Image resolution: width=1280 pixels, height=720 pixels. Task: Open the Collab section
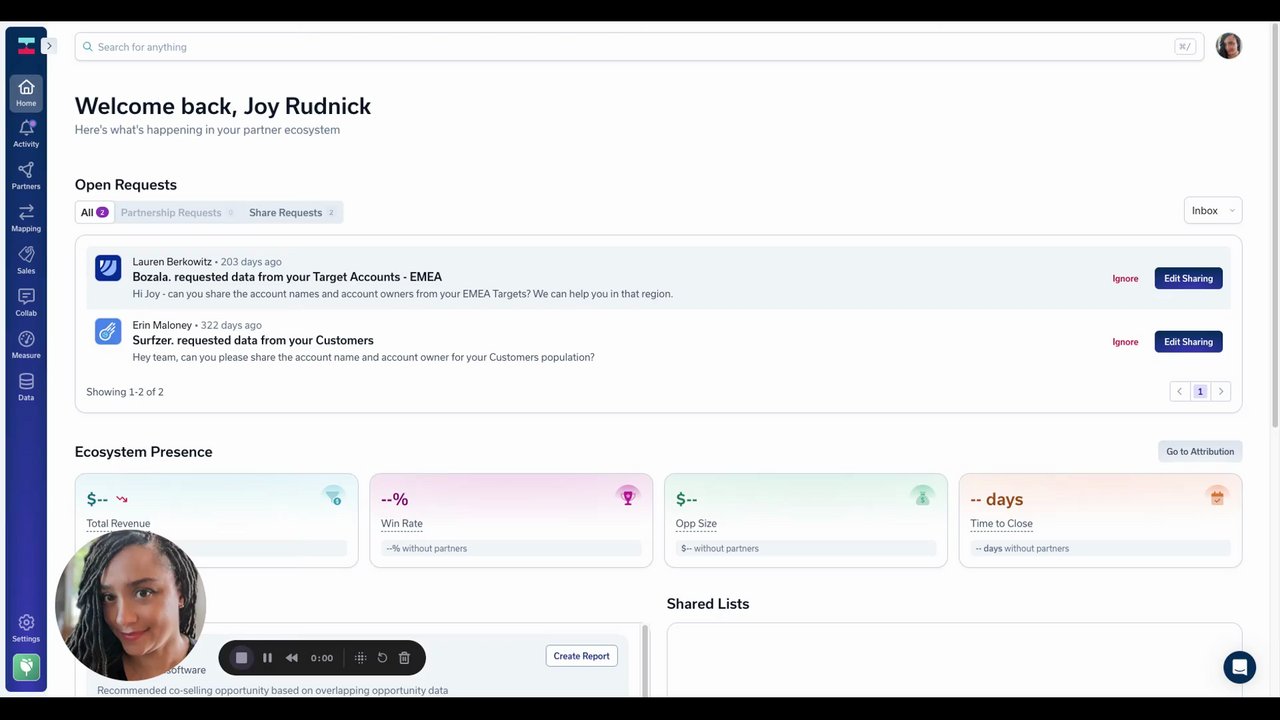(26, 302)
